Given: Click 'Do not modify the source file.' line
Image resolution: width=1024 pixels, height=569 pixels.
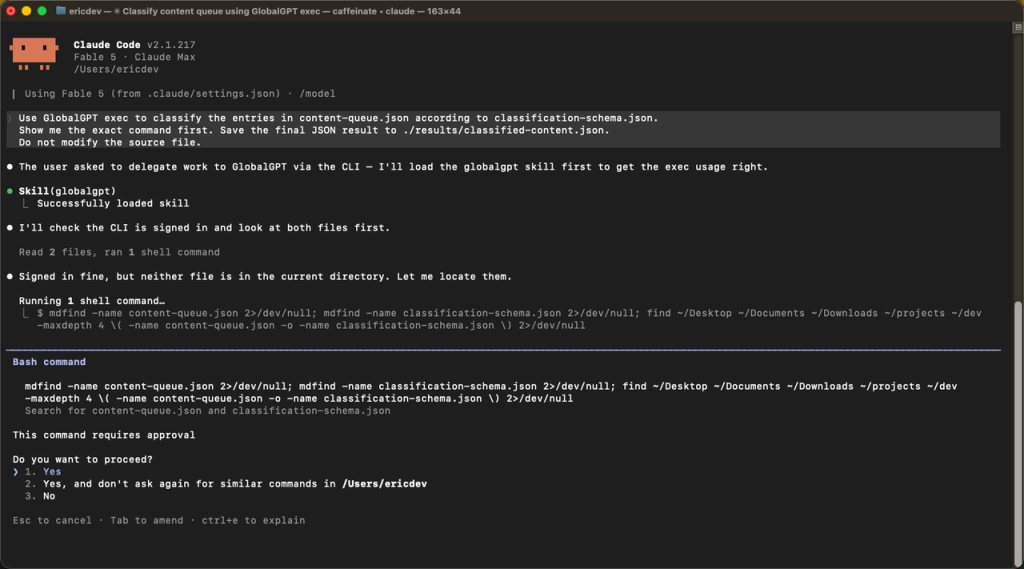Looking at the screenshot, I should click(110, 142).
